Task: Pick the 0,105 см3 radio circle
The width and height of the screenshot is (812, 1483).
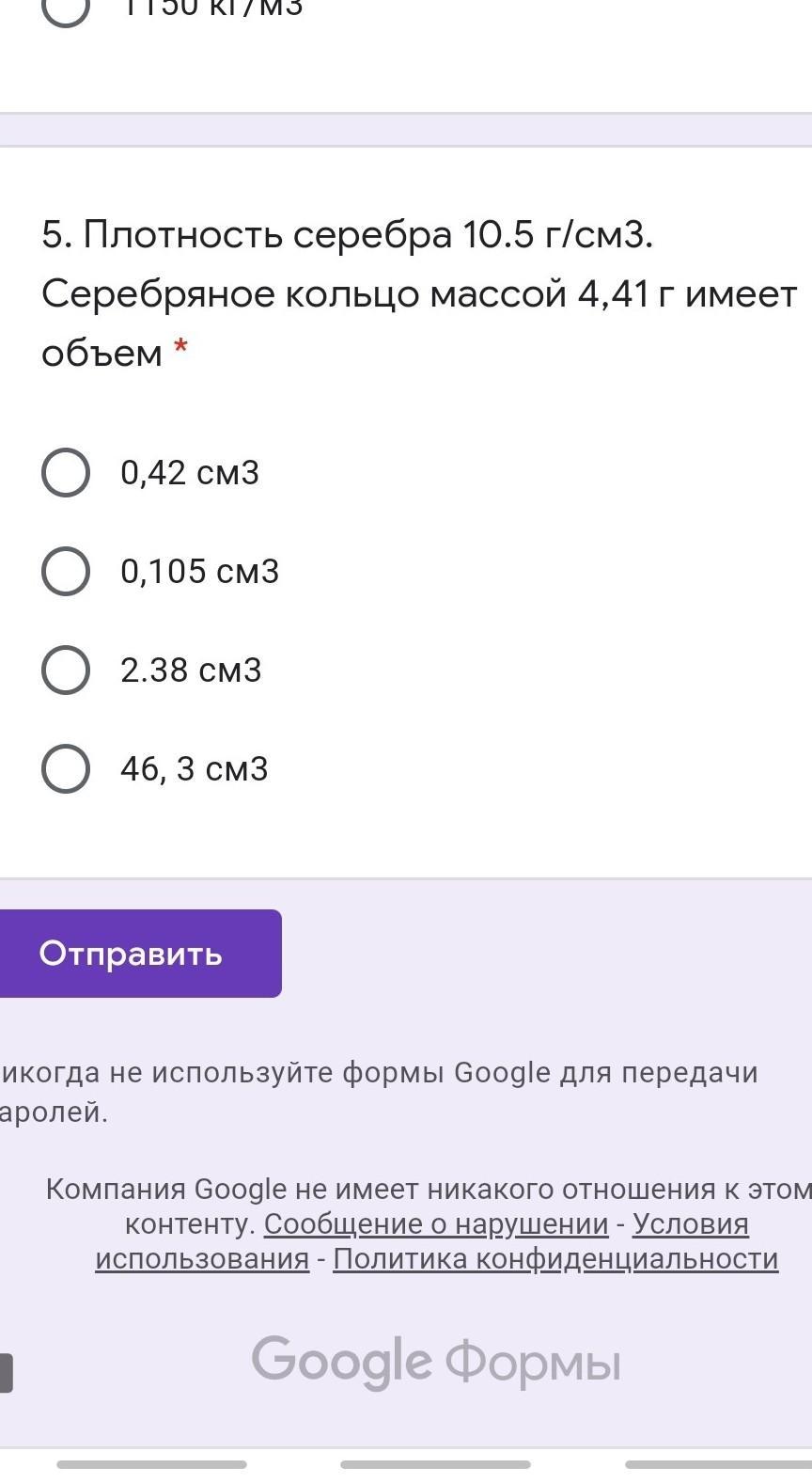Action: pos(66,571)
